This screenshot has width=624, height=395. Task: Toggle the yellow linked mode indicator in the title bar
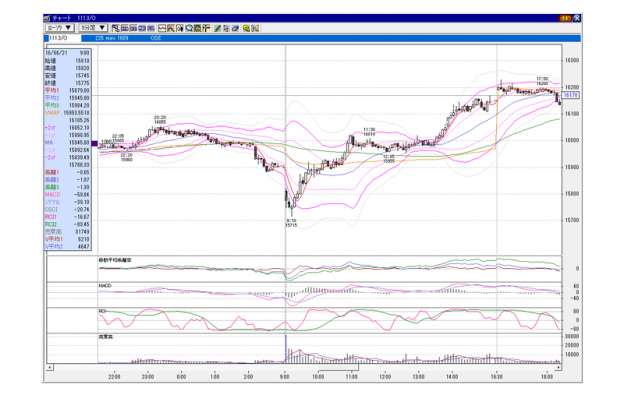click(565, 18)
